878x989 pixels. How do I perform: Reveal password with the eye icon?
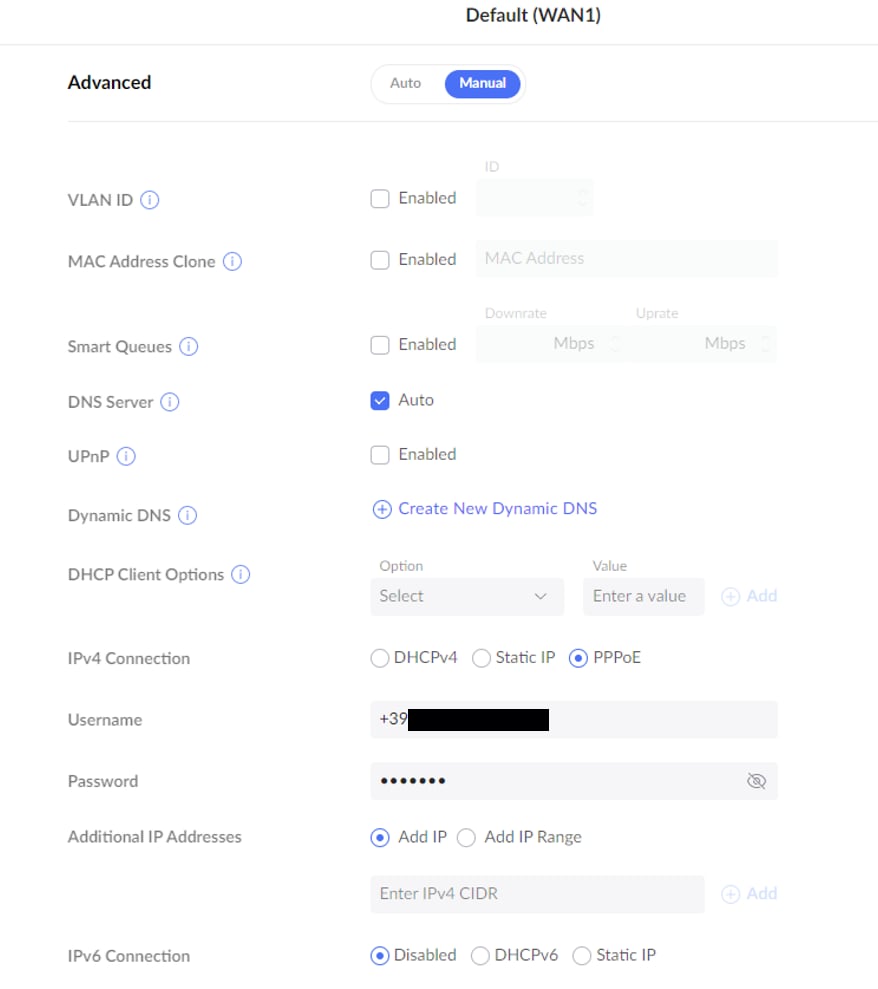[x=756, y=781]
